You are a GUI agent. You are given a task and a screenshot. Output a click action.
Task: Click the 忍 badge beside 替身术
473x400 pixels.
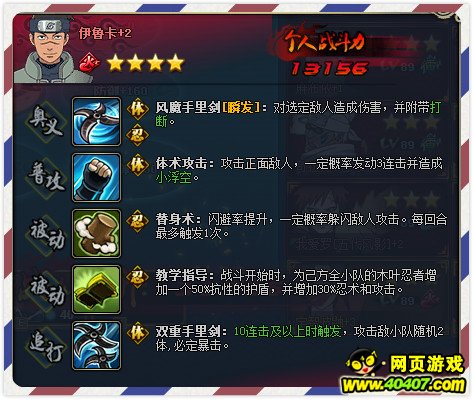point(137,221)
